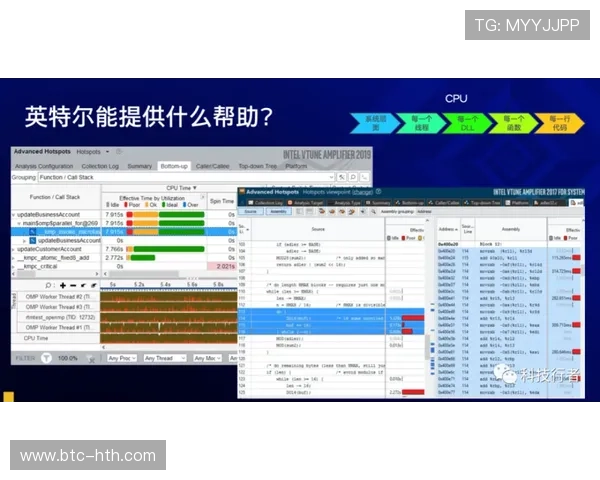Zoom in the timeline with the plus icon

(x=63, y=285)
